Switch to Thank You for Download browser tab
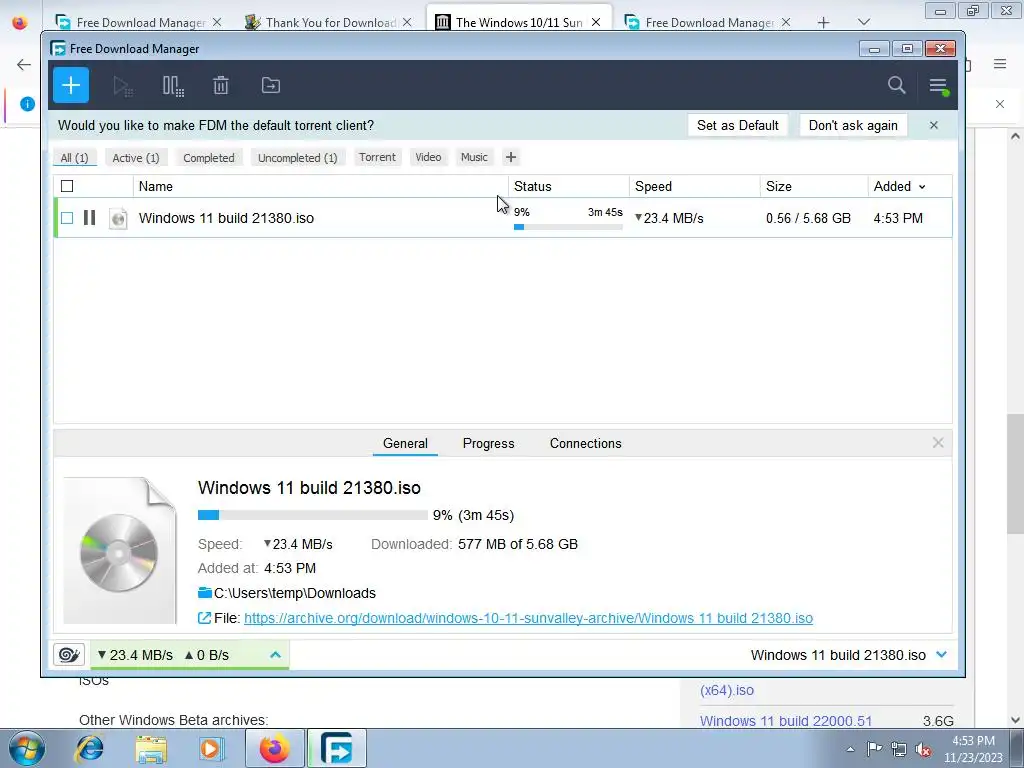The image size is (1024, 768). 330,22
